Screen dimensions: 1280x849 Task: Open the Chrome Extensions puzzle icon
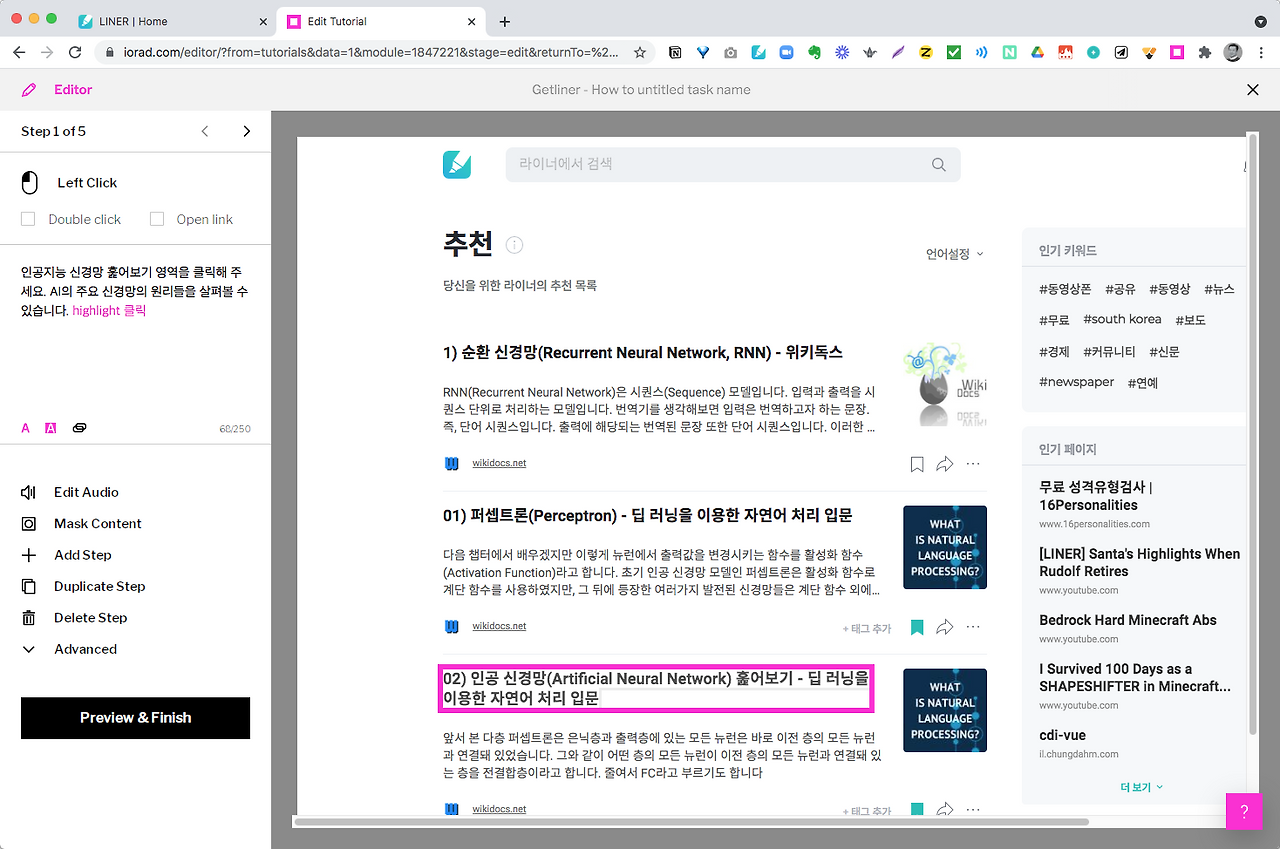coord(1205,52)
